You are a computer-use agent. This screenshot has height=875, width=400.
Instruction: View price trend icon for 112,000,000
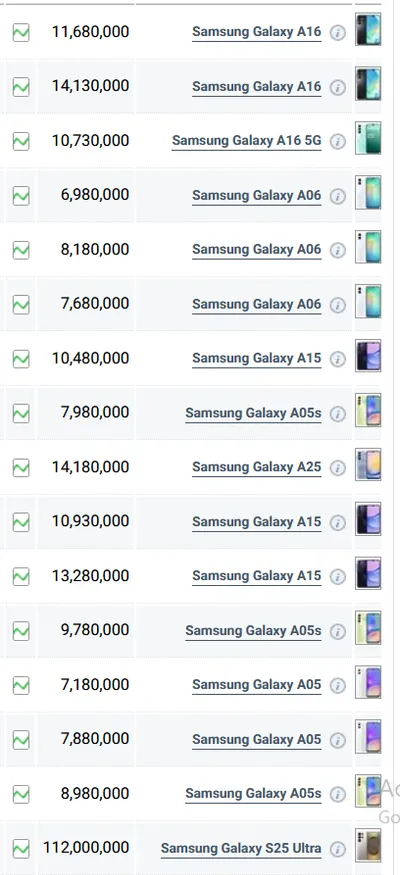click(21, 849)
